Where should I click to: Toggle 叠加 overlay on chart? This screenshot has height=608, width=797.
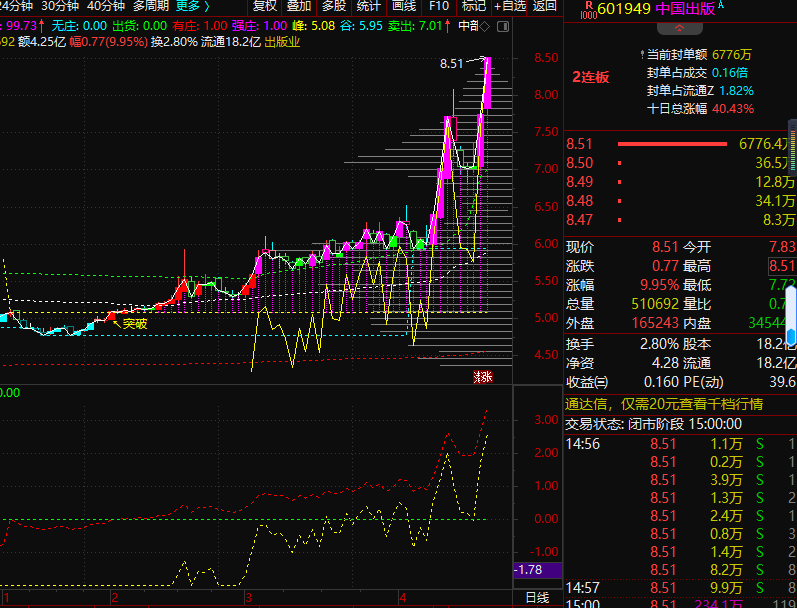[x=299, y=6]
